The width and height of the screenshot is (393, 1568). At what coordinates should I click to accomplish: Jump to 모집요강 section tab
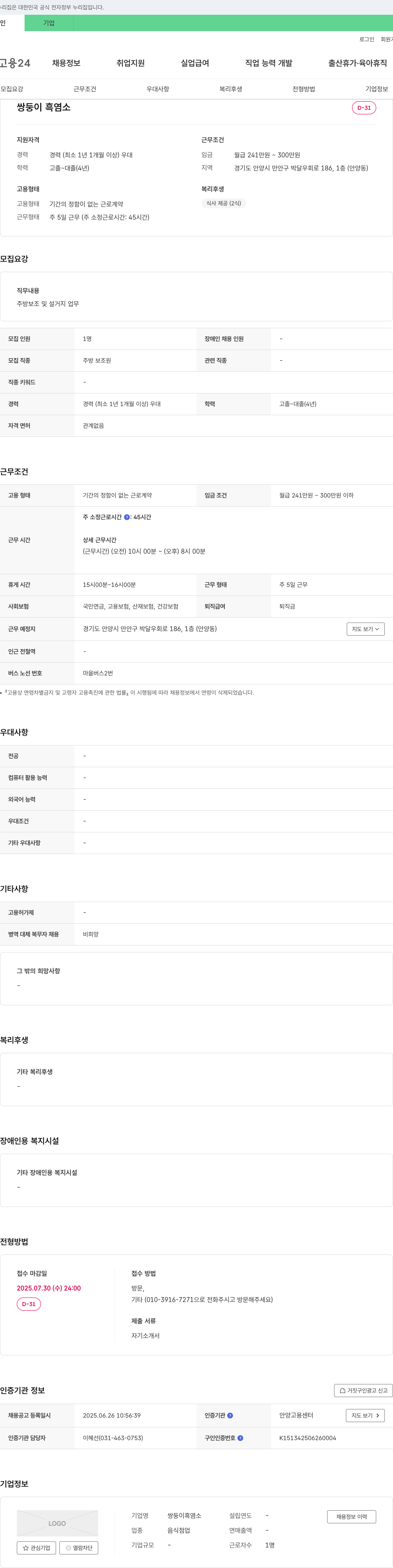pos(11,89)
